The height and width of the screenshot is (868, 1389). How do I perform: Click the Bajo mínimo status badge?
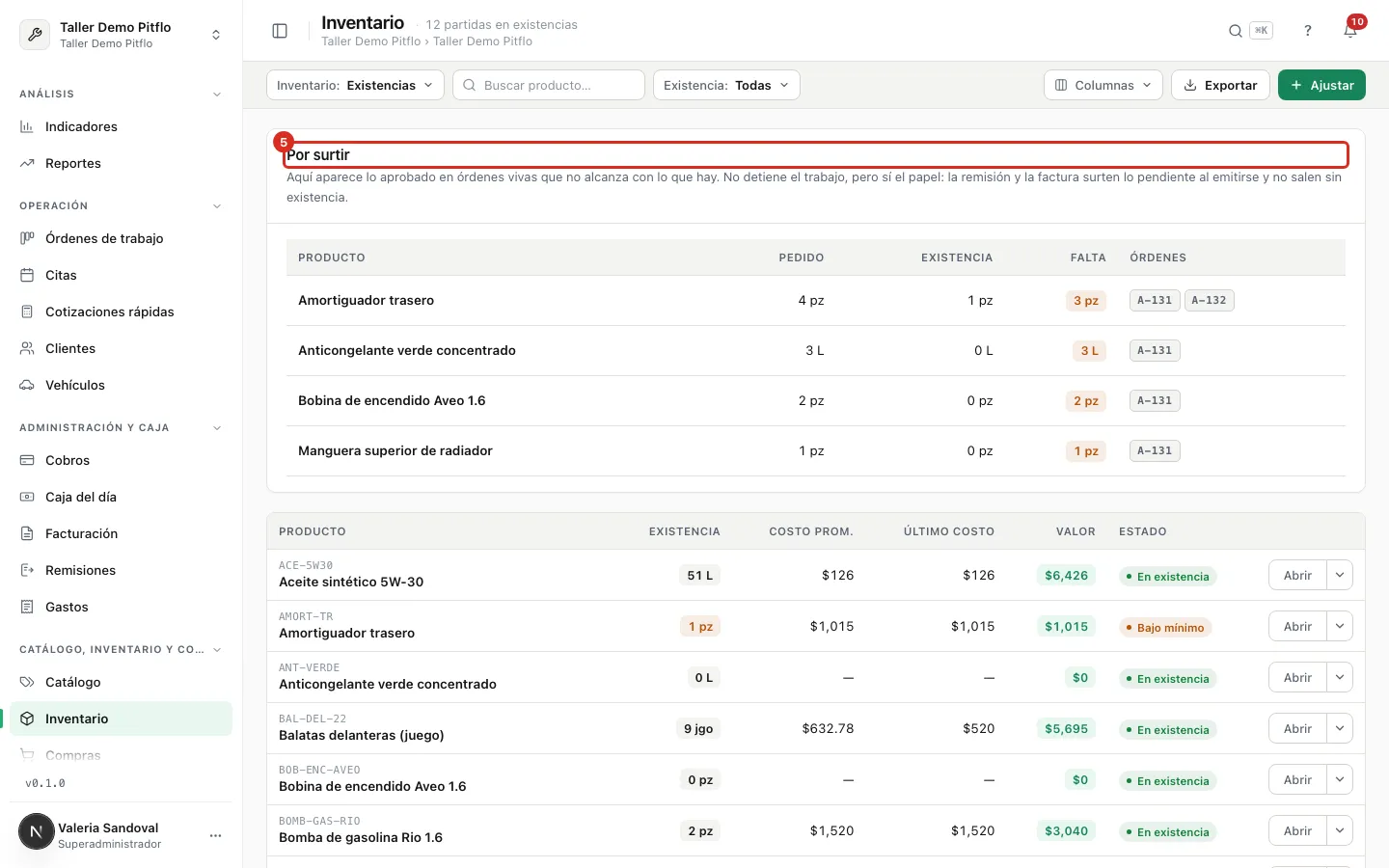pos(1164,627)
